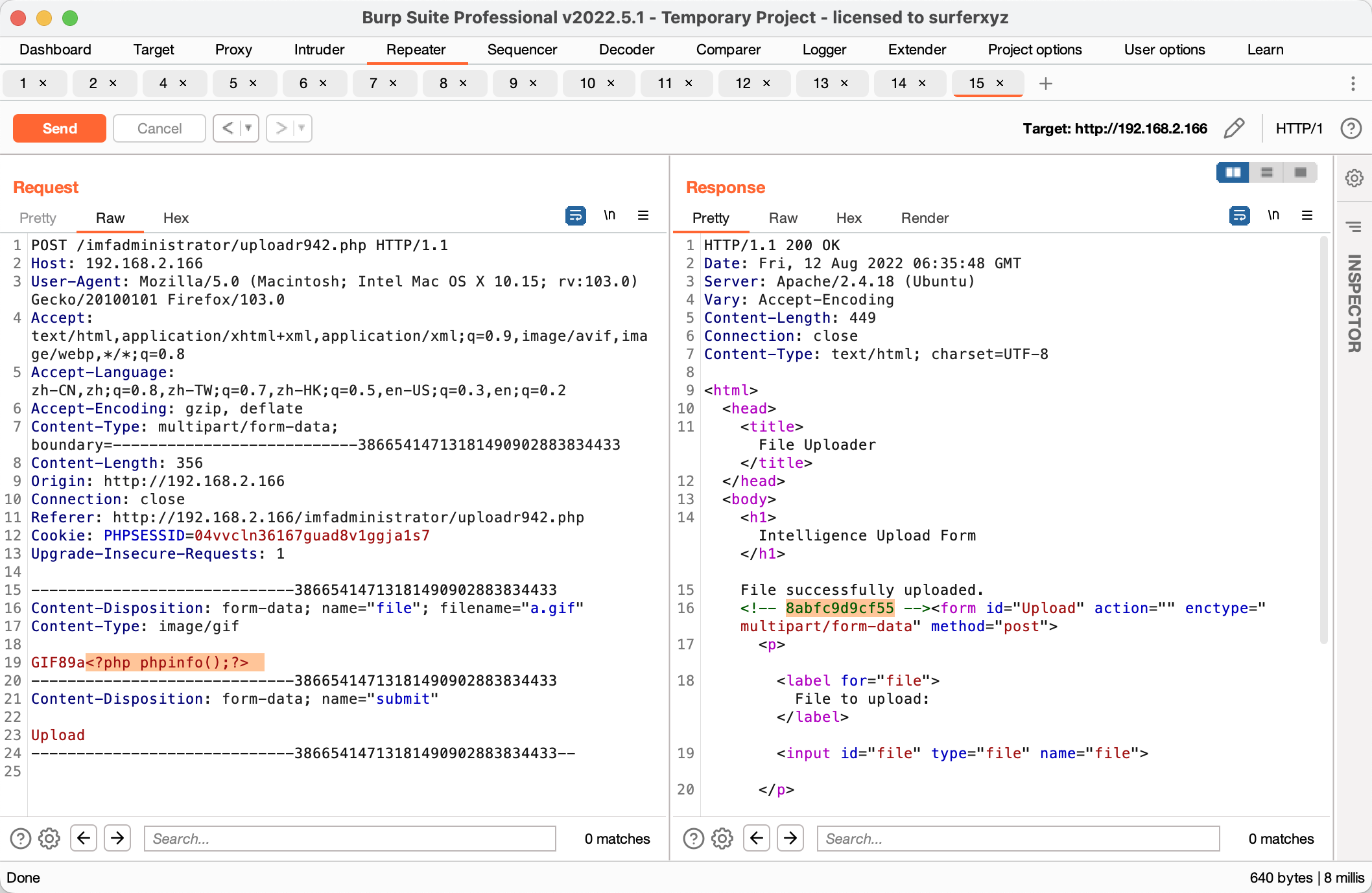Image resolution: width=1372 pixels, height=893 pixels.
Task: Open the Learn tab
Action: pos(1265,50)
